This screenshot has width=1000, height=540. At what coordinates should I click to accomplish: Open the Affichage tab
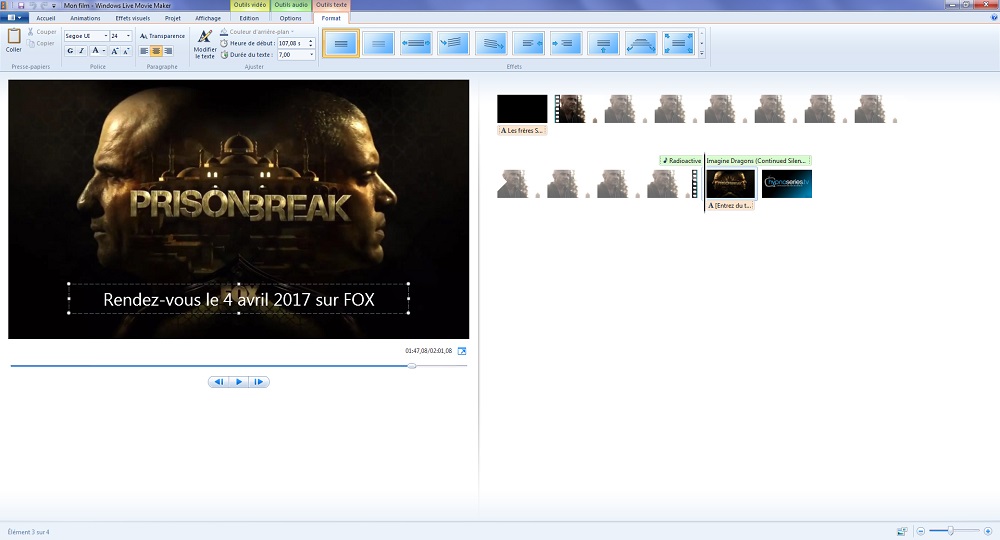[208, 18]
